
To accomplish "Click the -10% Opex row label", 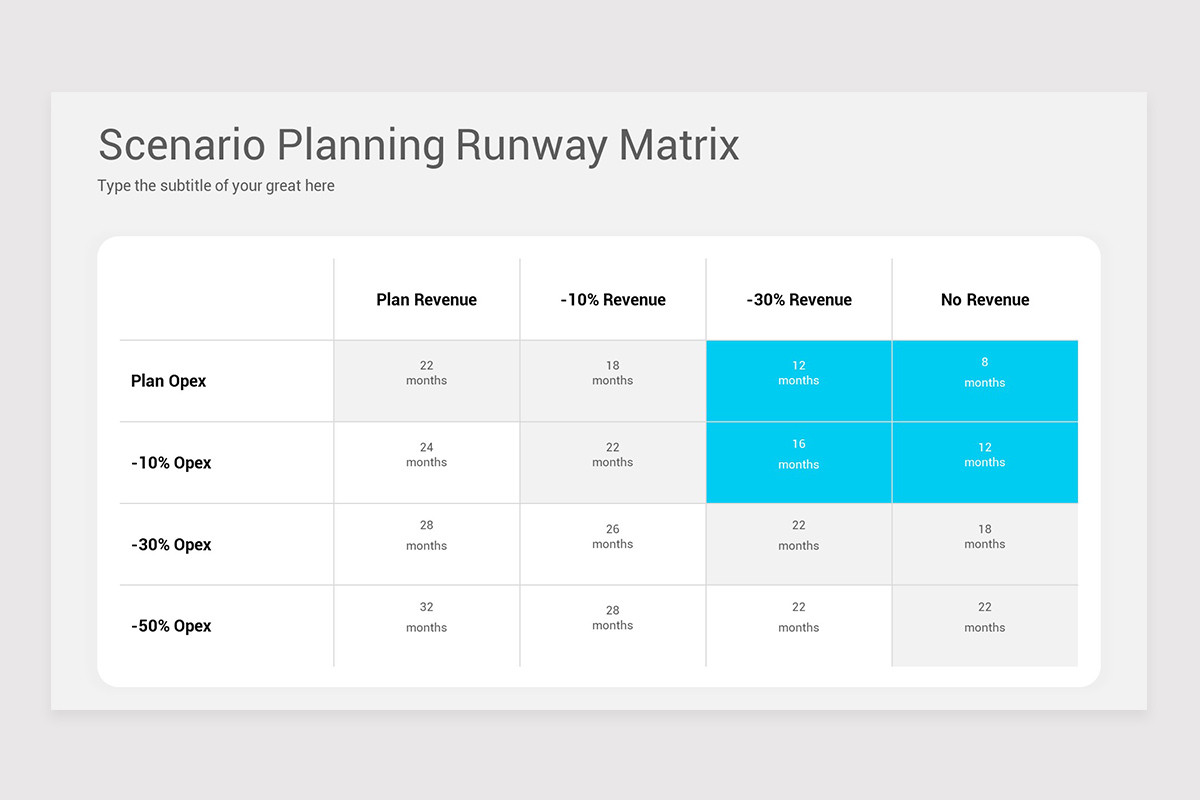I will pyautogui.click(x=171, y=463).
